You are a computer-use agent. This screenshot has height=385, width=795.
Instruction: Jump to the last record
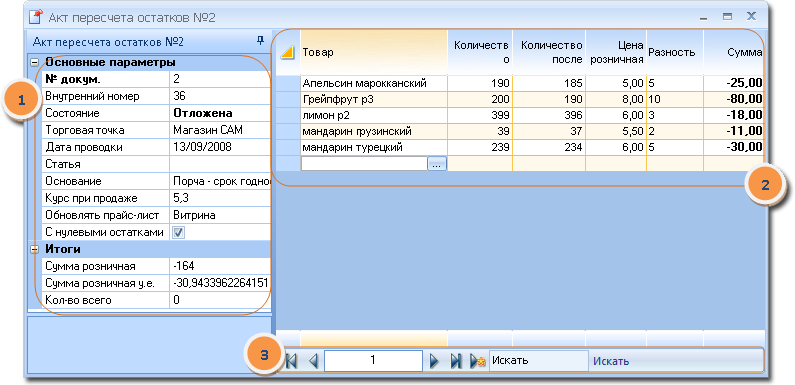456,361
